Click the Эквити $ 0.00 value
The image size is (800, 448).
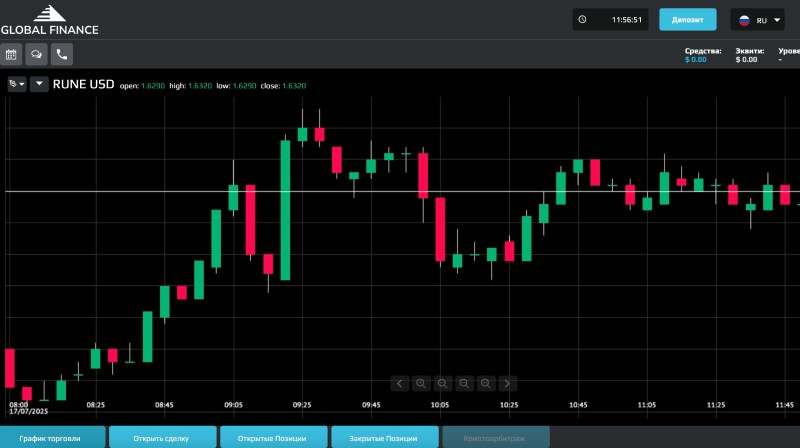(x=749, y=55)
